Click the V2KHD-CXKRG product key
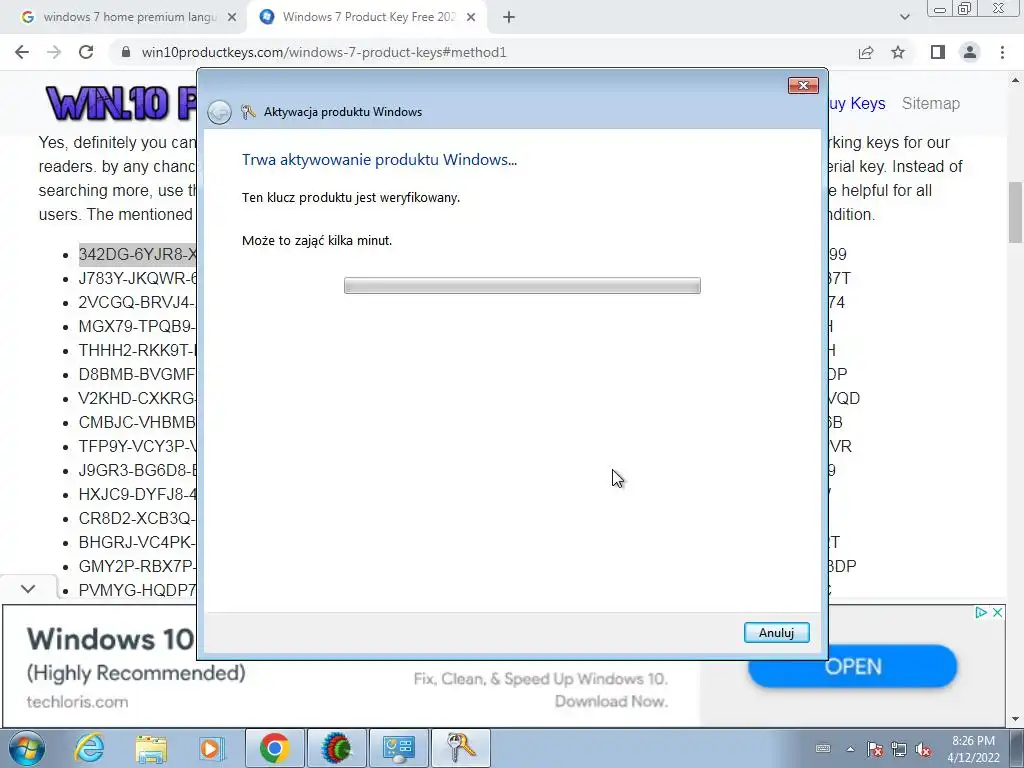 click(x=137, y=398)
